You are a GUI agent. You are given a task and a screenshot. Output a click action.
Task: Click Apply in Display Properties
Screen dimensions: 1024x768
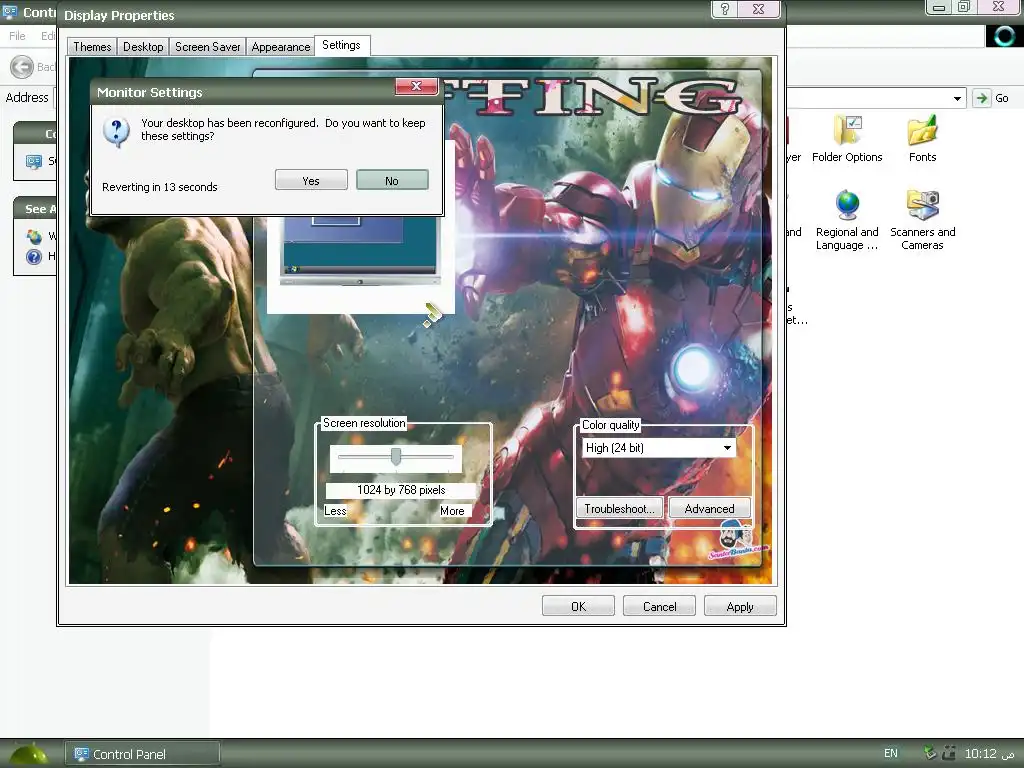click(x=740, y=607)
